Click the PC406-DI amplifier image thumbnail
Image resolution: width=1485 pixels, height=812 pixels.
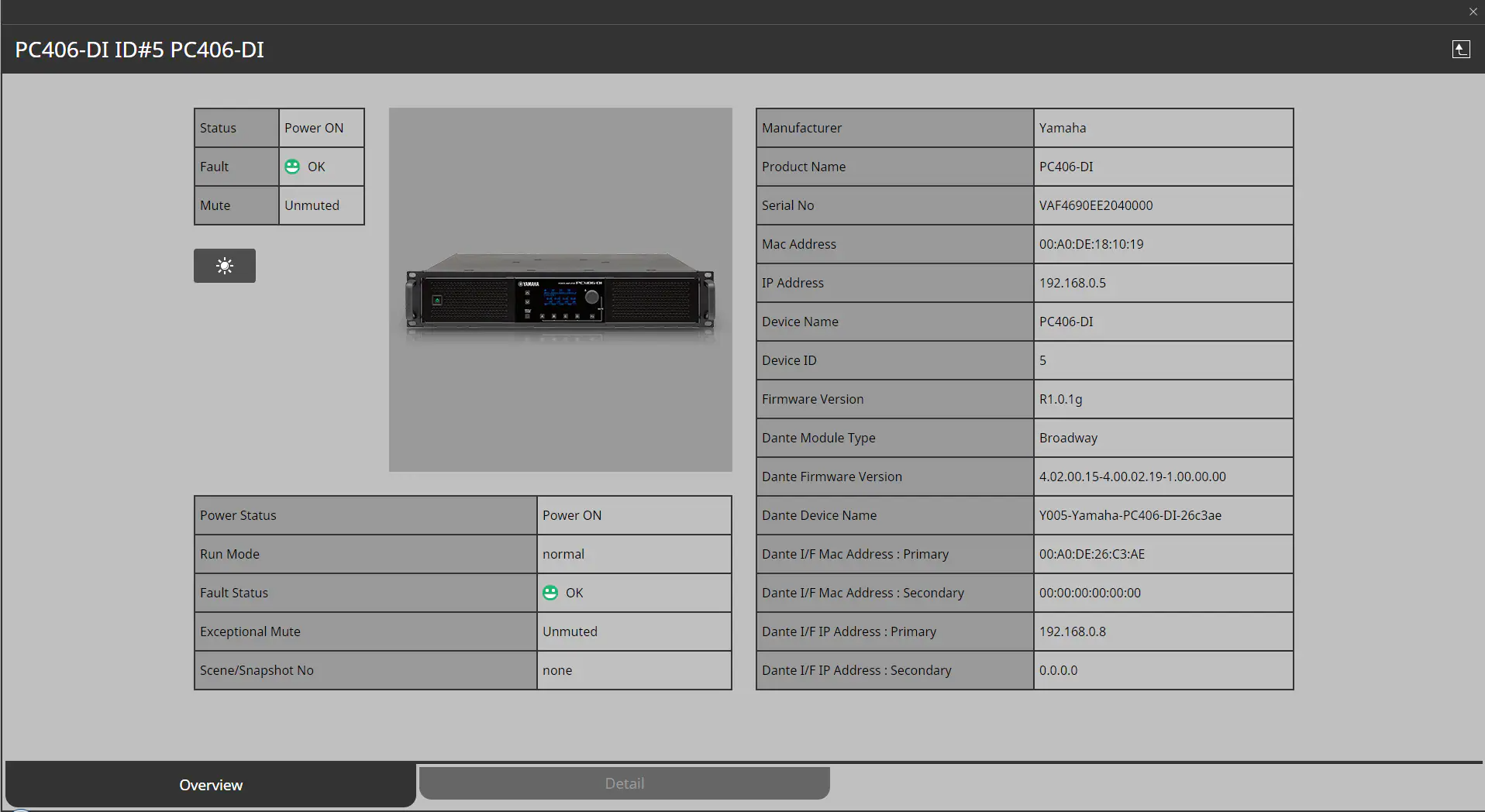560,289
